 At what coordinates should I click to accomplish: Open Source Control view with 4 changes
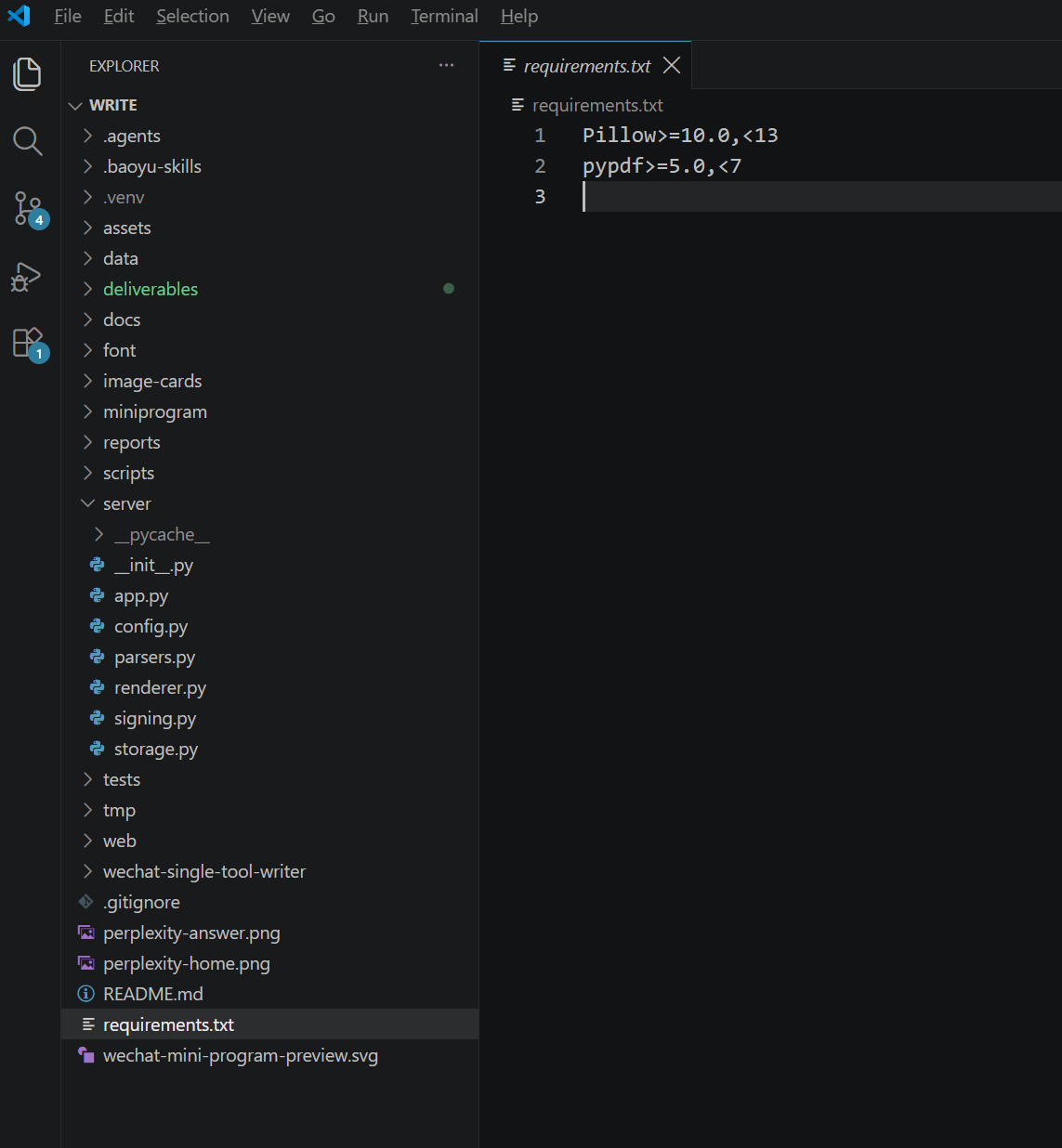[x=29, y=209]
